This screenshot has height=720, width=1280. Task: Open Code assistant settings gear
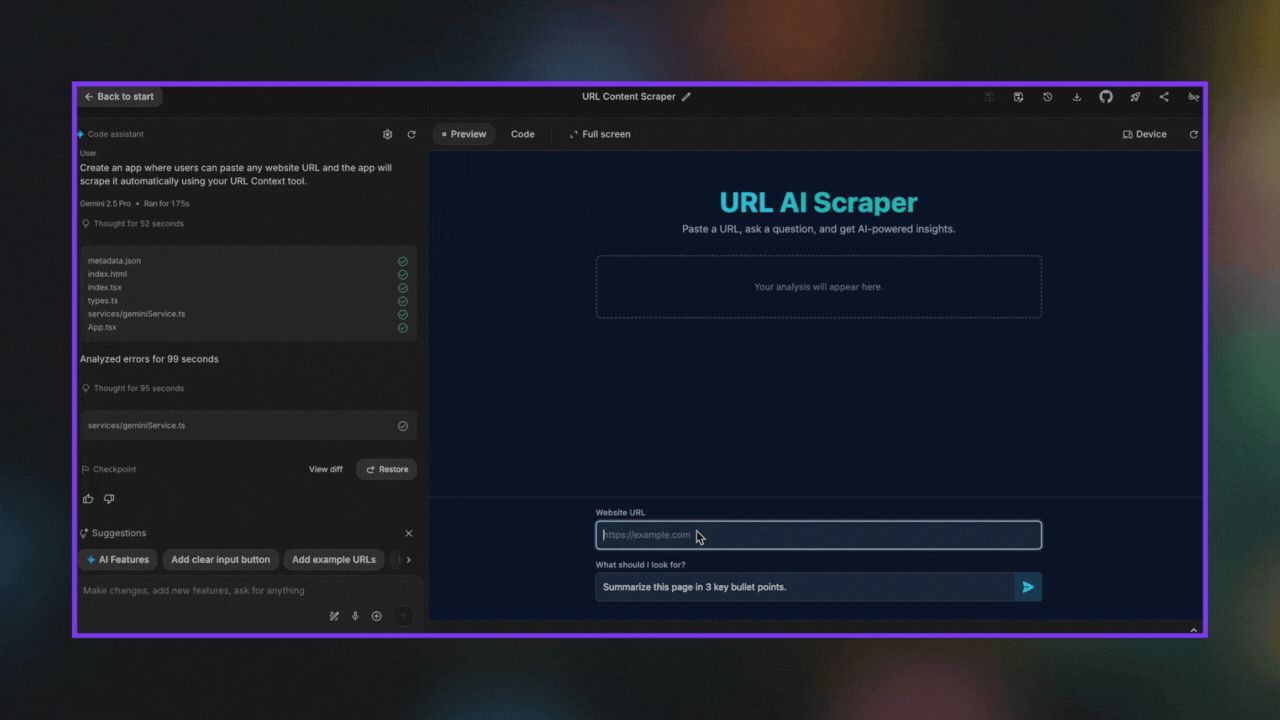[x=388, y=134]
